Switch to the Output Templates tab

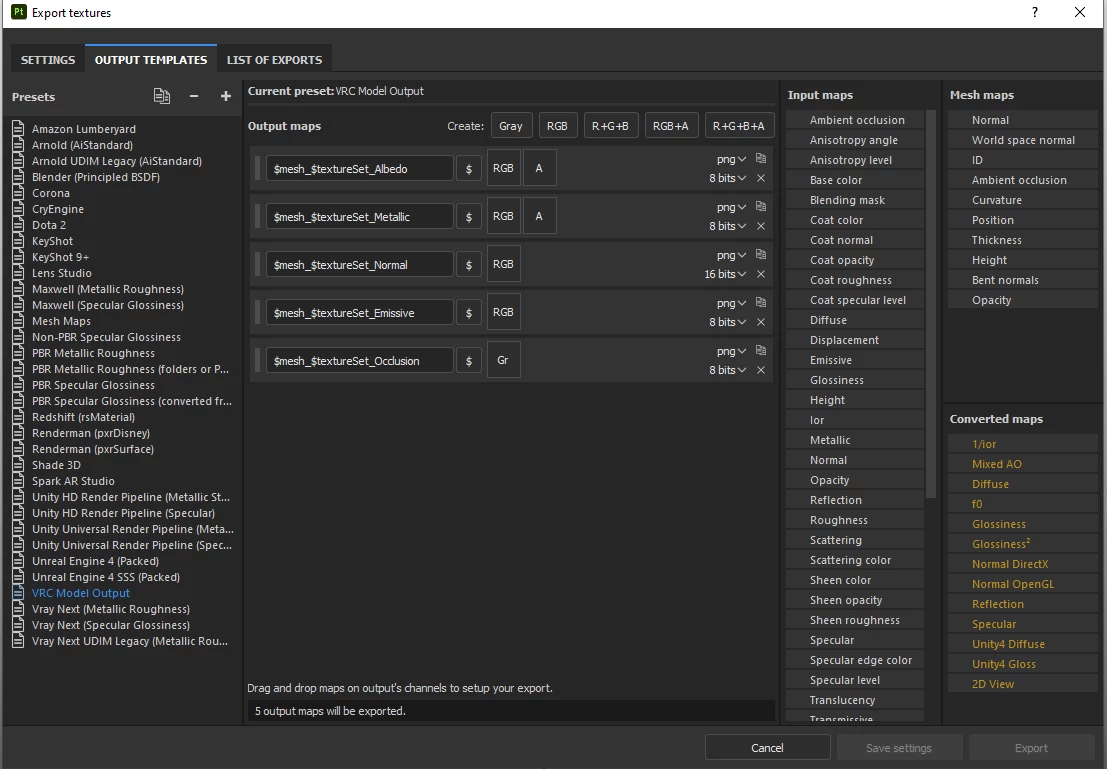click(151, 59)
